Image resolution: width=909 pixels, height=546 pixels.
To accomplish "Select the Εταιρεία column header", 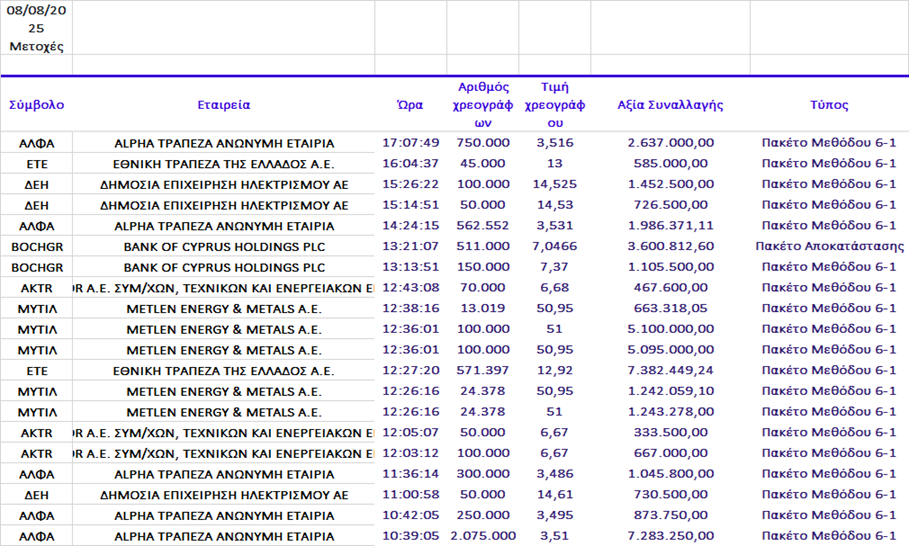I will click(224, 104).
